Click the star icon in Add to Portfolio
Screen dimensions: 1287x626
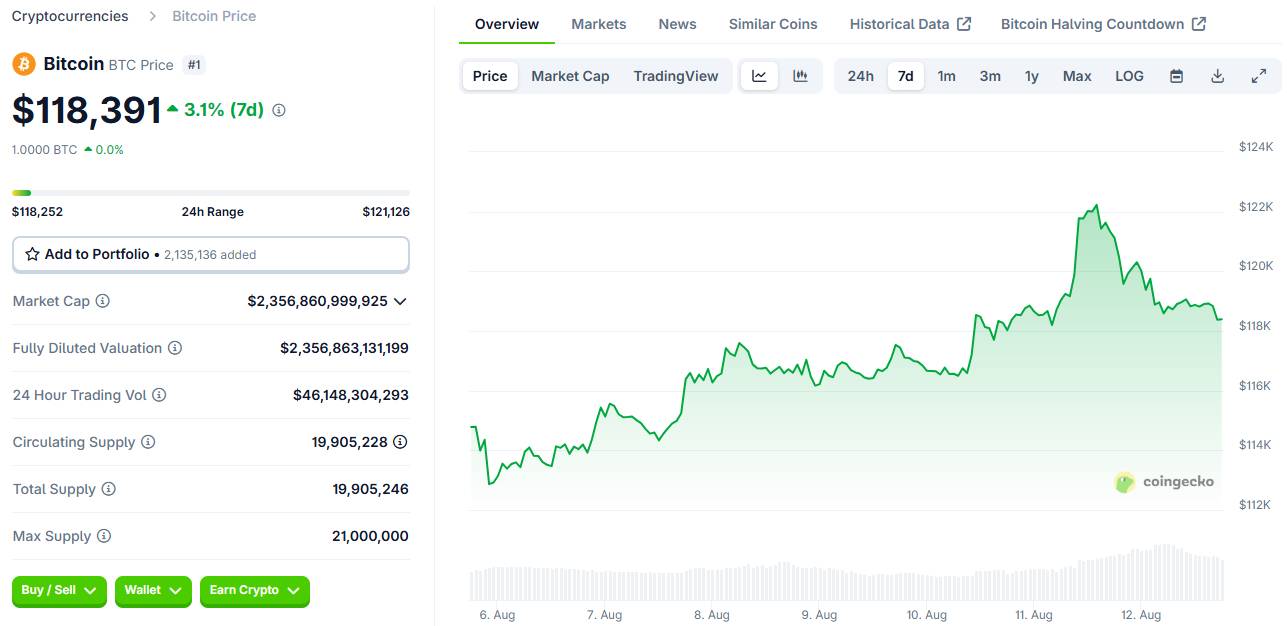point(33,254)
